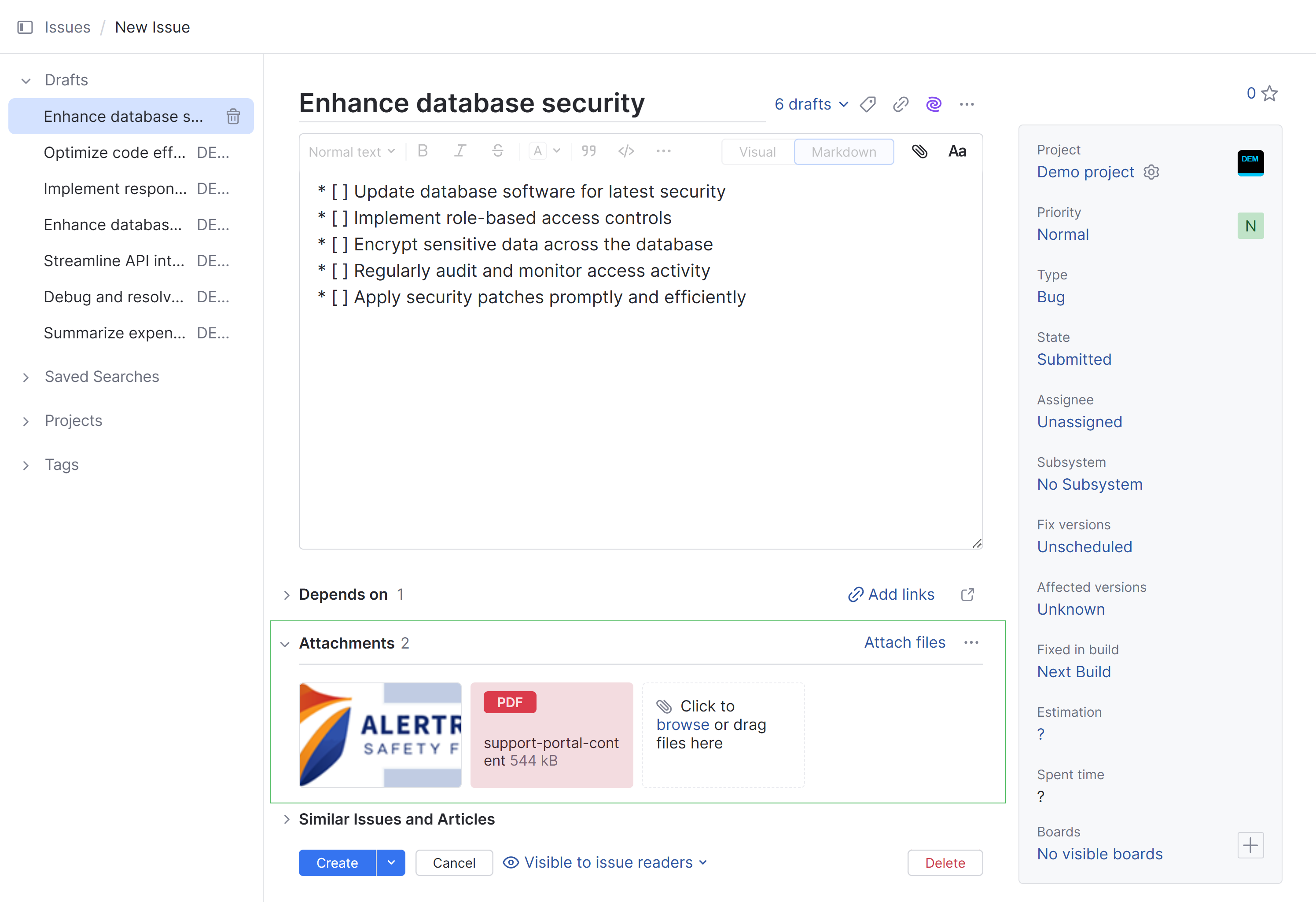The height and width of the screenshot is (902, 1316).
Task: Click the tag icon next to drafts
Action: pos(867,104)
